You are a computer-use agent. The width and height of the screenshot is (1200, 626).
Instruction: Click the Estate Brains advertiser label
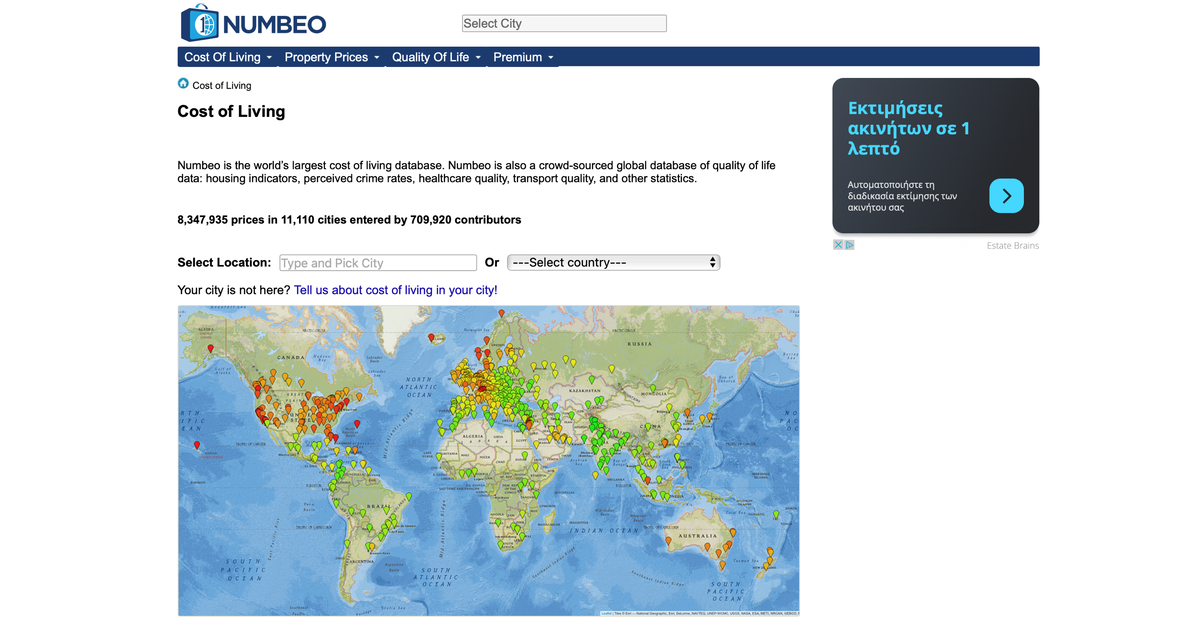(x=1013, y=246)
